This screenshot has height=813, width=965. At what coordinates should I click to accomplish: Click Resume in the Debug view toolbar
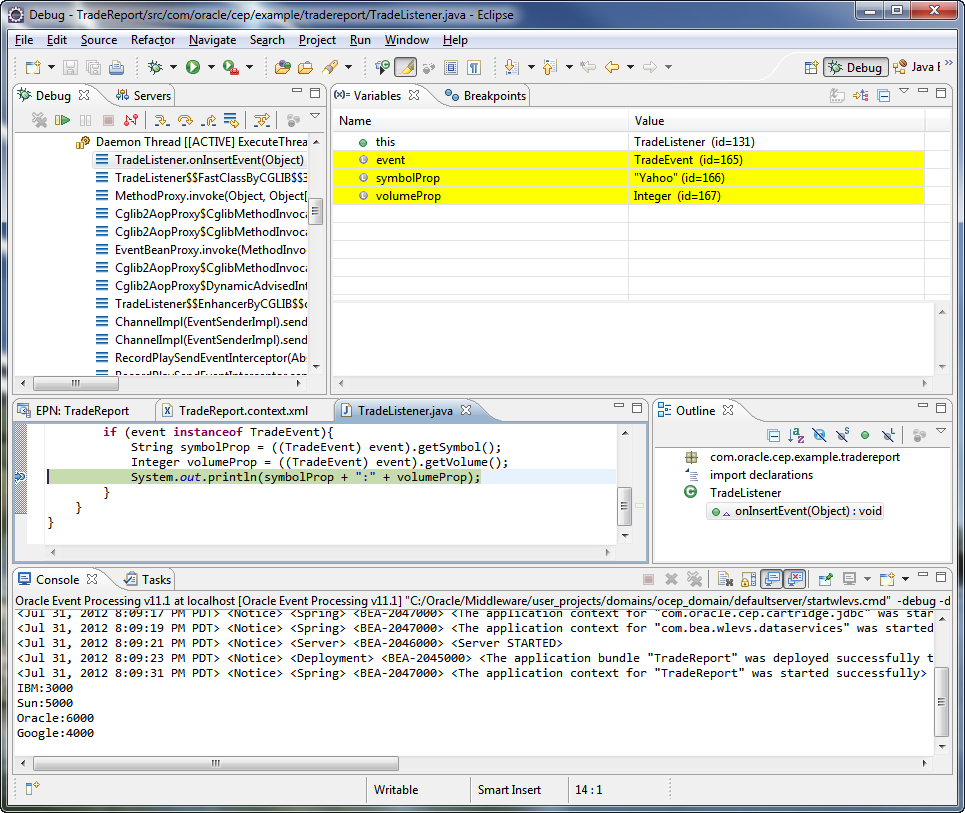coord(62,120)
